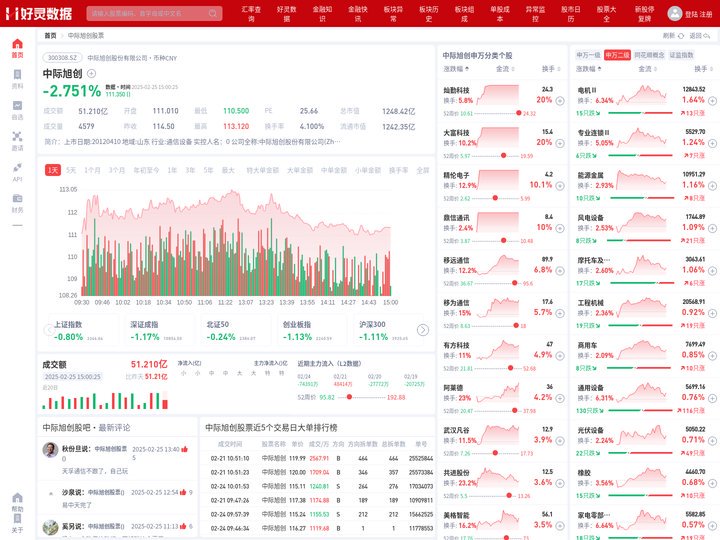Show chart in 全屏 mode
Screen dimensions: 720x540
point(422,170)
